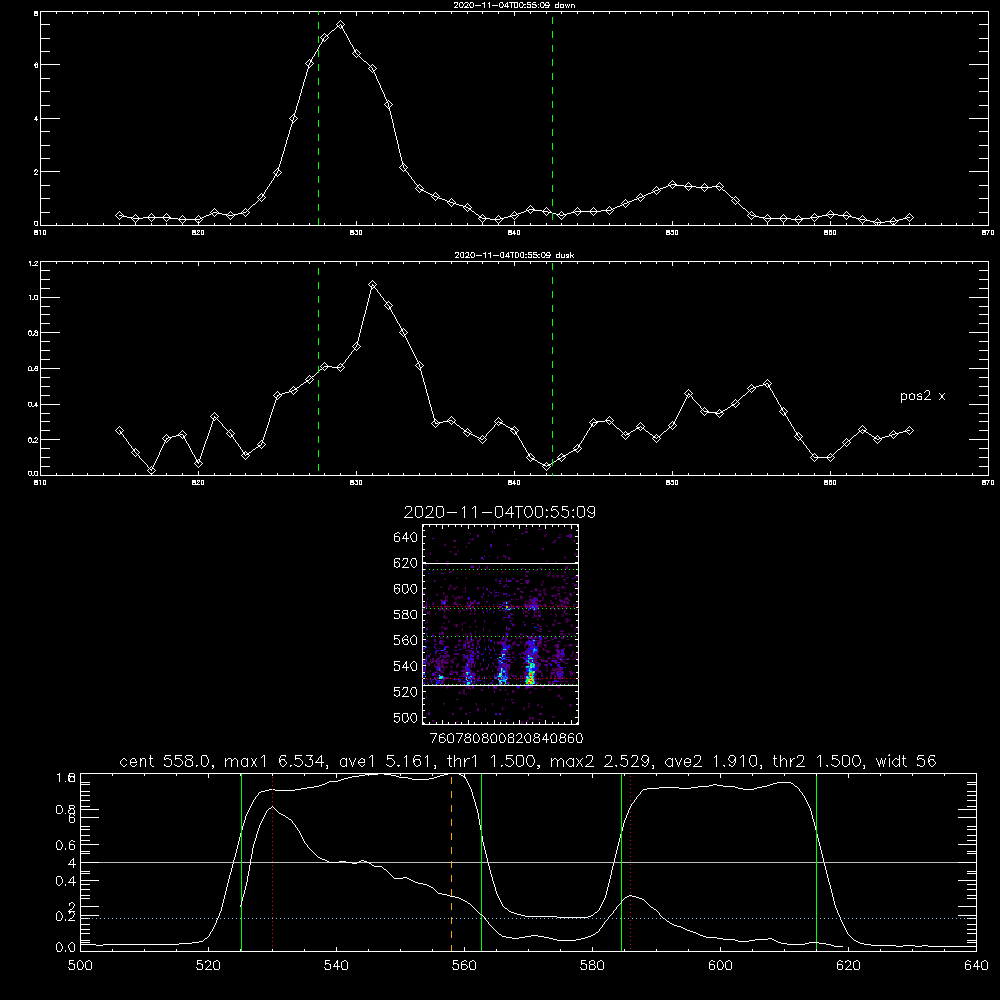
Task: Select the timestamp title above the heat map
Action: (x=500, y=512)
